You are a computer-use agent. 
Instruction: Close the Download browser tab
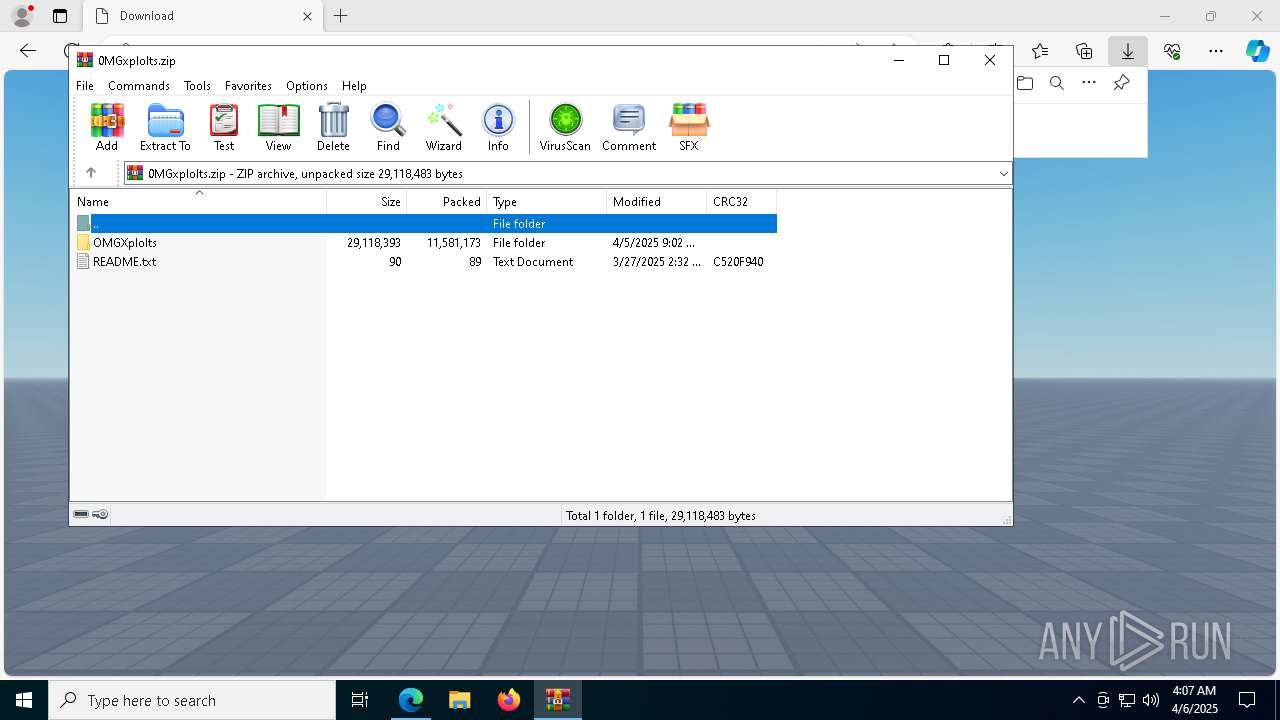pos(307,16)
